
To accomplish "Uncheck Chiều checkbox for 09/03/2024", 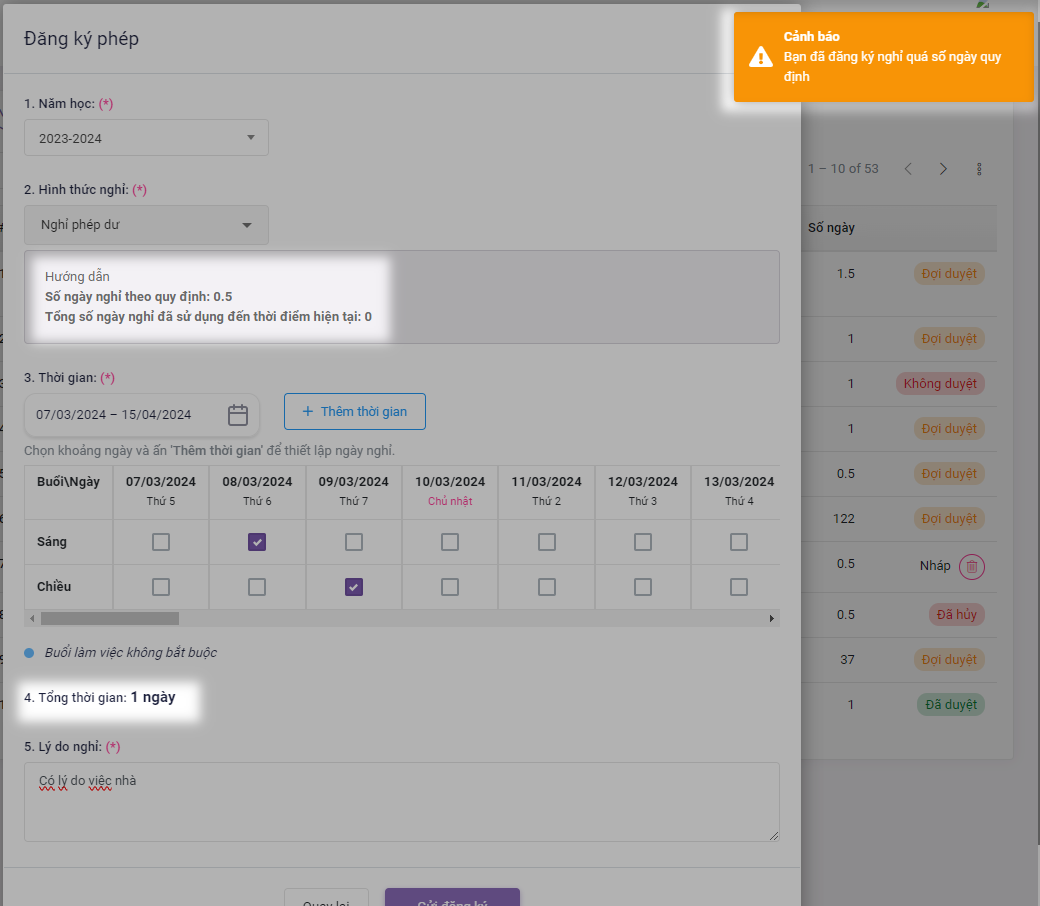I will 354,587.
